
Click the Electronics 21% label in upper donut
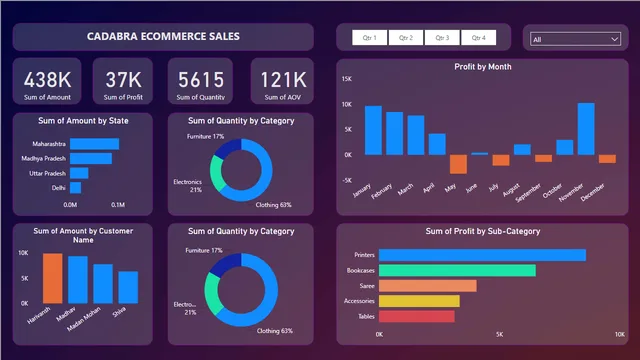click(x=188, y=186)
